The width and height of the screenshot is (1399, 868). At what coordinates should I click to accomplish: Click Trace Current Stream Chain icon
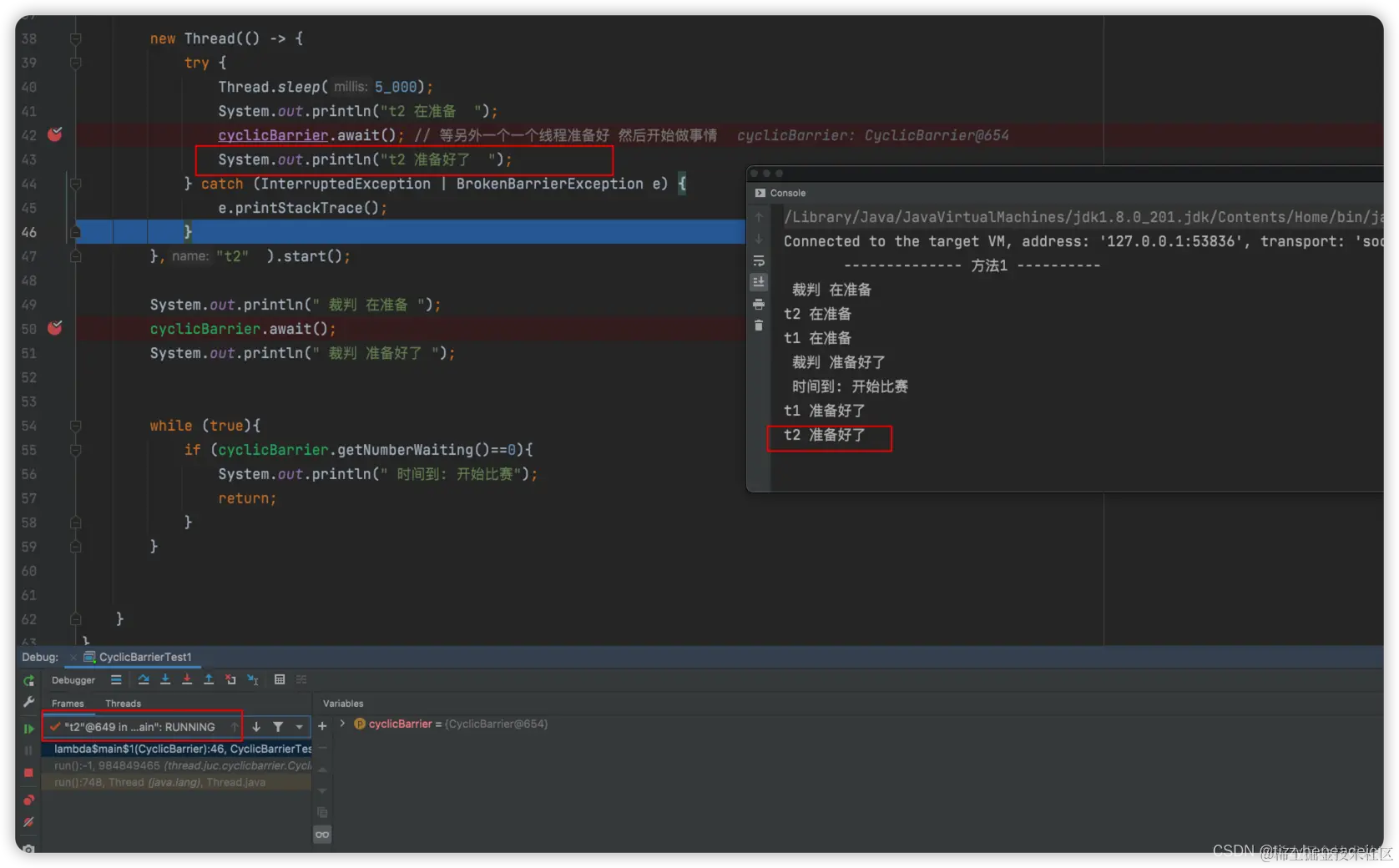tap(301, 679)
